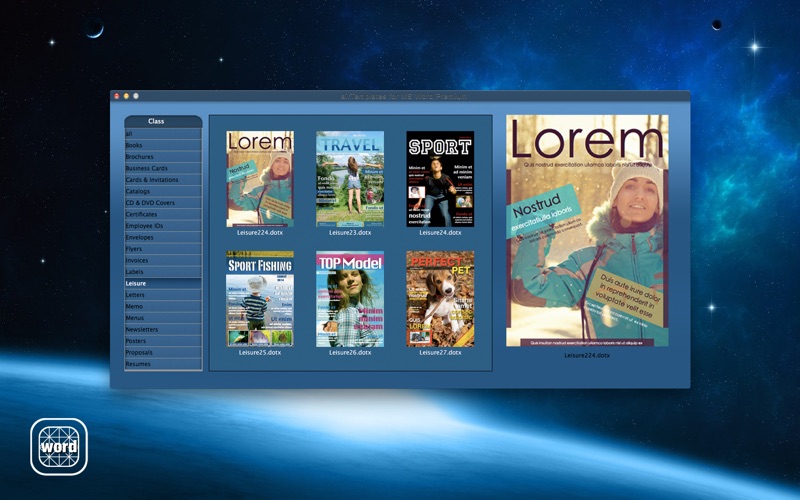This screenshot has height=500, width=800.
Task: Click the large Lorem preview image
Action: pos(587,231)
